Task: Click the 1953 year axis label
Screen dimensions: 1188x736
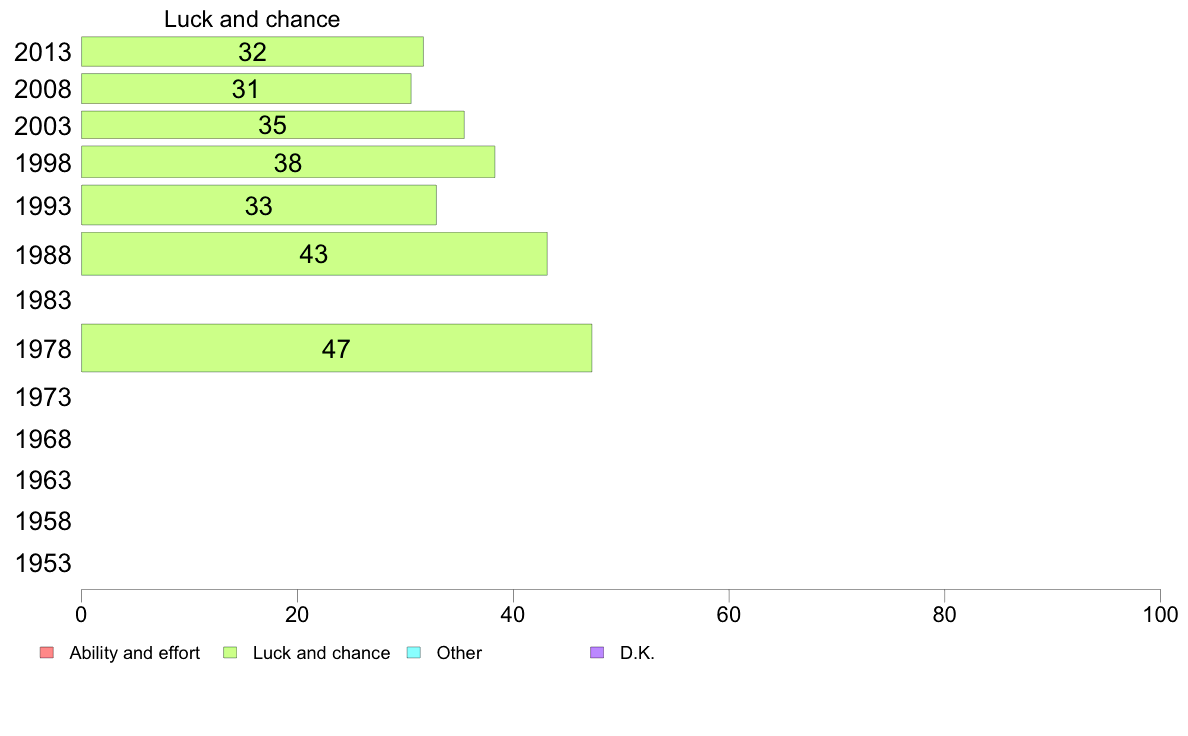Action: tap(43, 563)
